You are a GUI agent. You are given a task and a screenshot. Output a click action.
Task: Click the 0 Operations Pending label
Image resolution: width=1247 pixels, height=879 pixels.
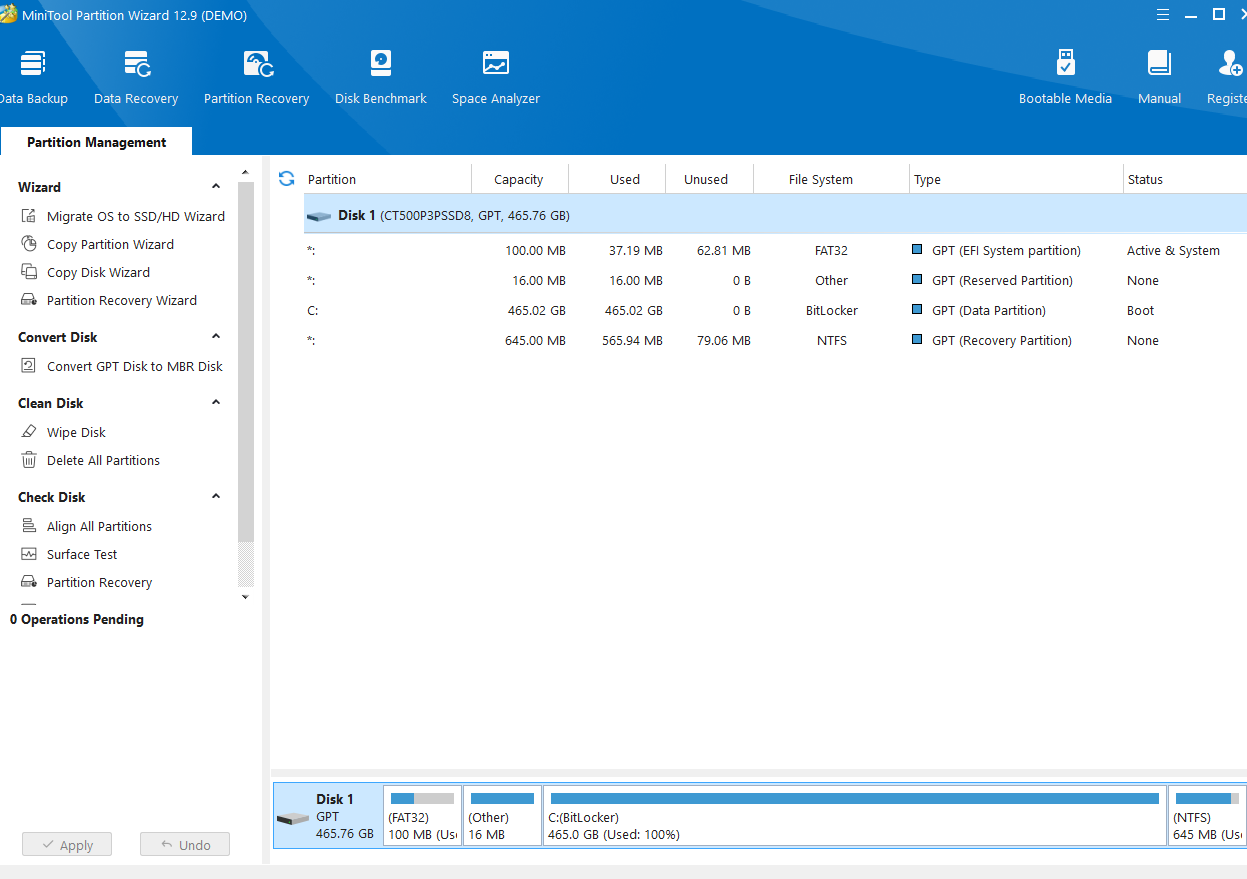(77, 619)
